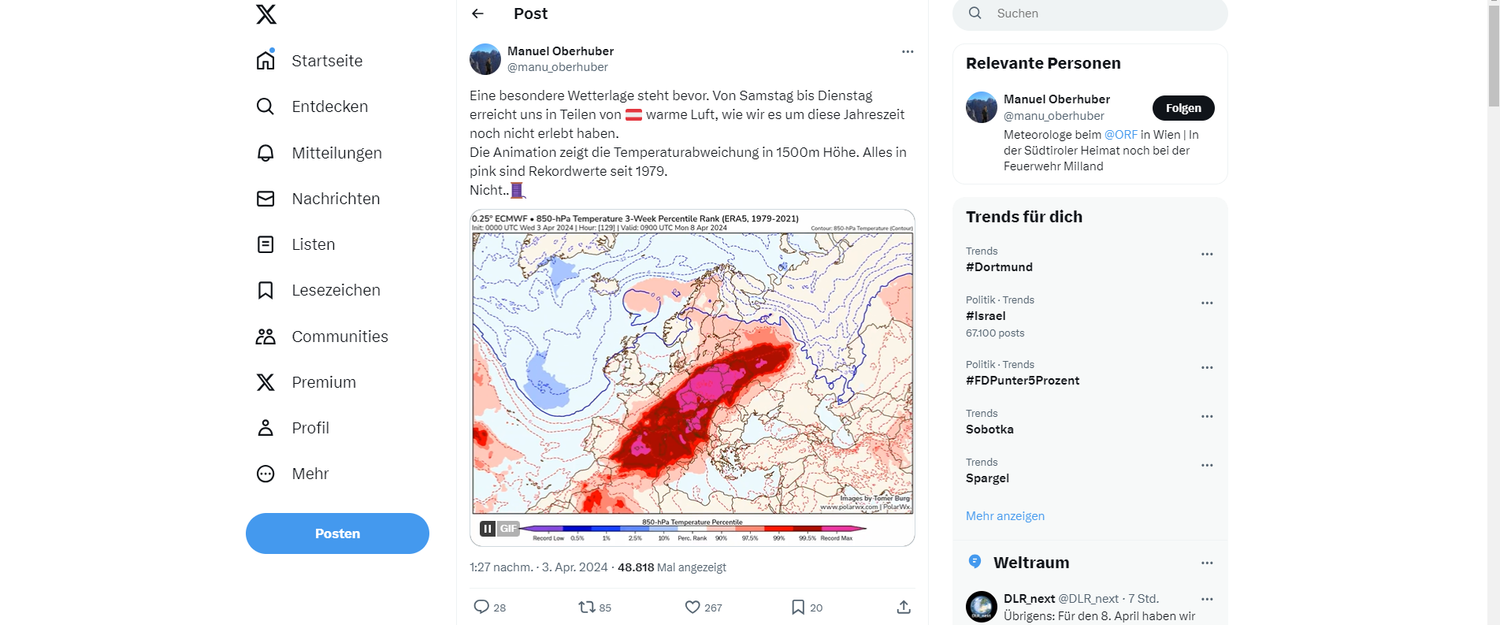Open Mehr anzeigen for additional trends

click(x=1005, y=515)
